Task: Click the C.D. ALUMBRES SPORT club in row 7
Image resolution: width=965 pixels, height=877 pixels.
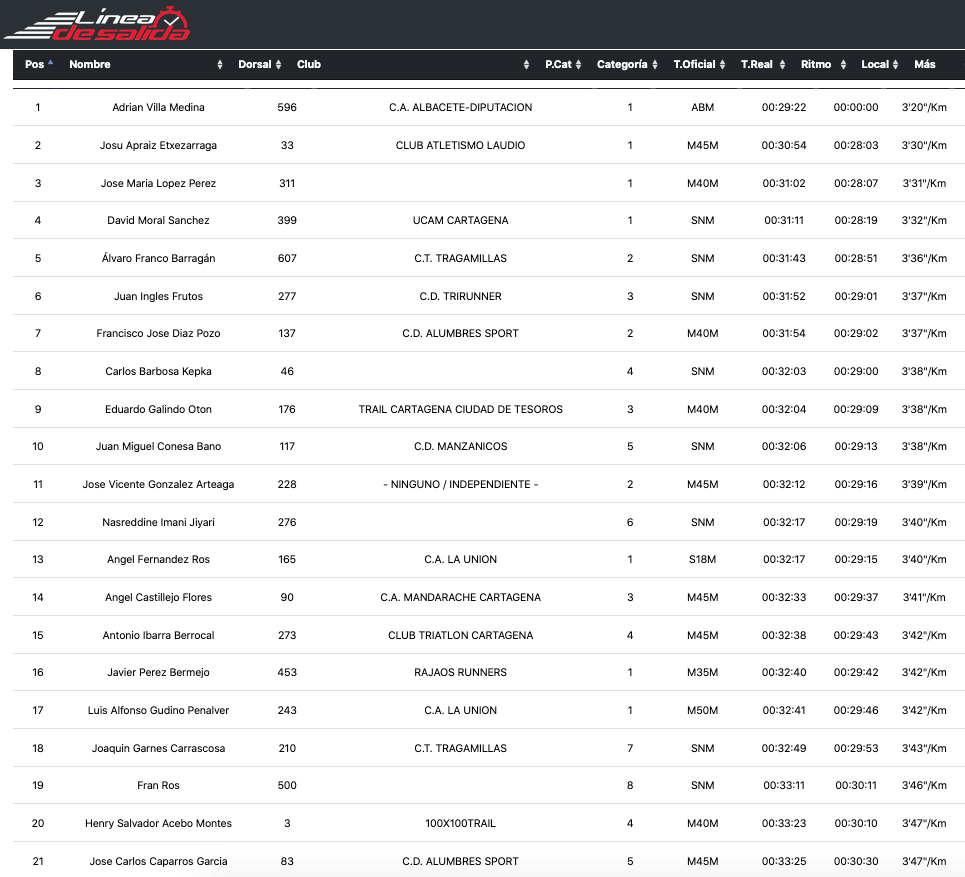Action: [460, 334]
